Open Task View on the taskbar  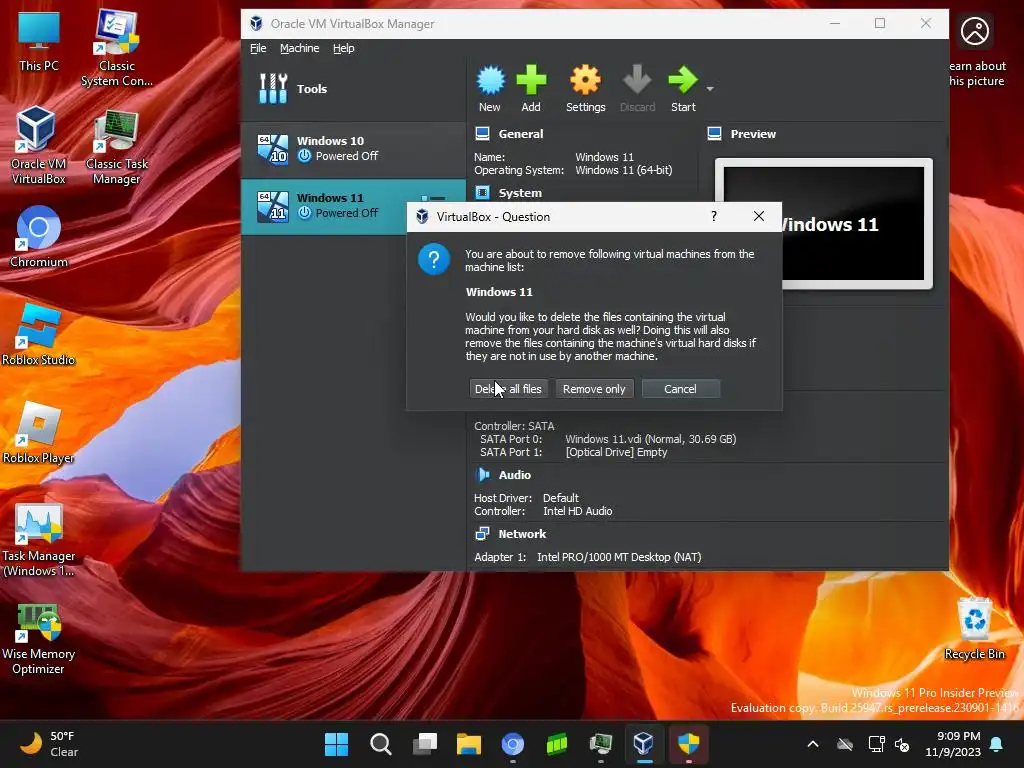pyautogui.click(x=424, y=744)
